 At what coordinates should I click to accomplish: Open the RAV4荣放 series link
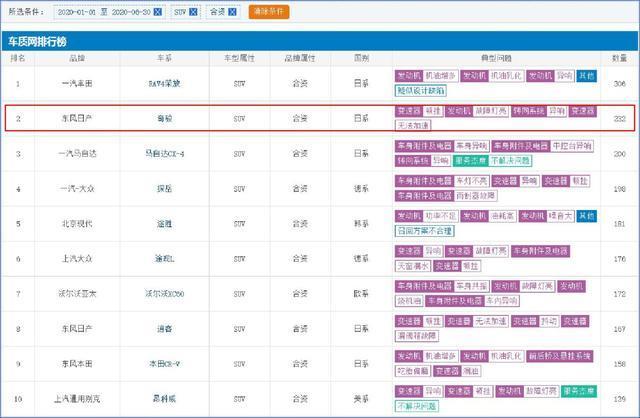pos(164,83)
